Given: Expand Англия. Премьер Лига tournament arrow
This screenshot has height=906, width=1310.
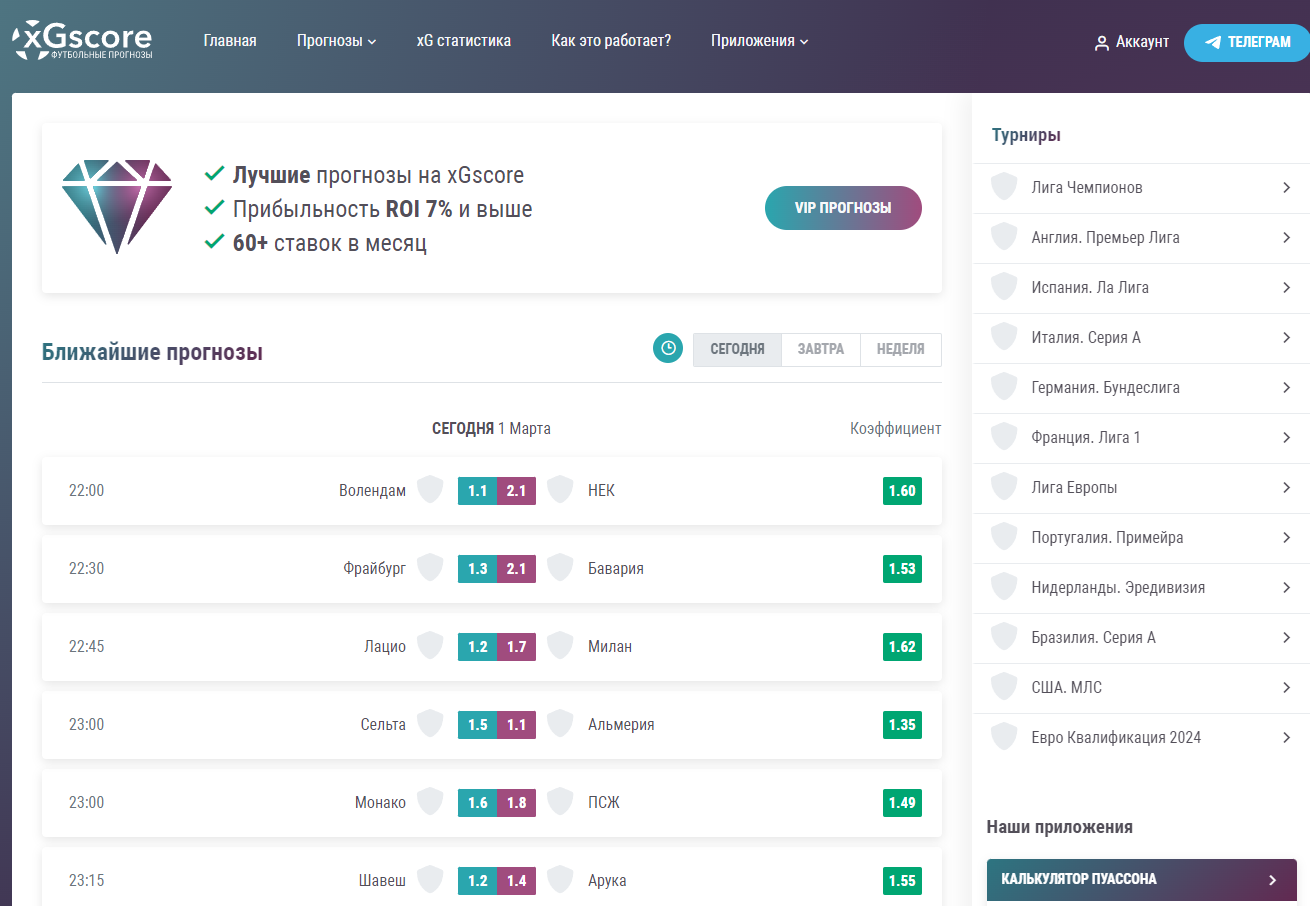Looking at the screenshot, I should pos(1286,238).
